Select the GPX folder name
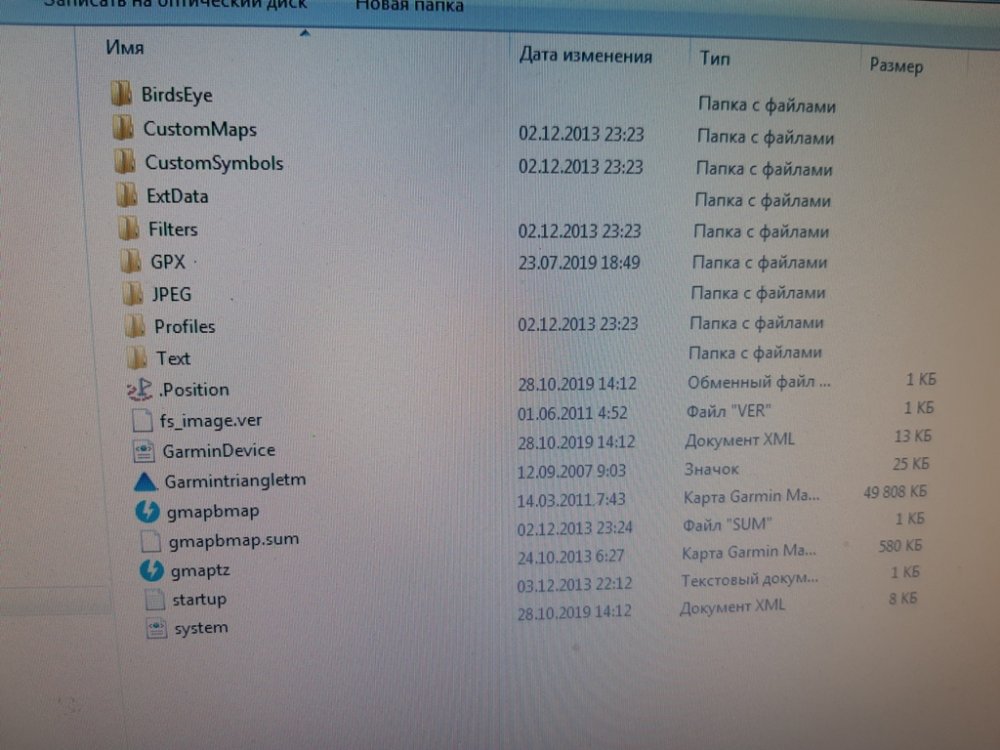 (x=168, y=262)
